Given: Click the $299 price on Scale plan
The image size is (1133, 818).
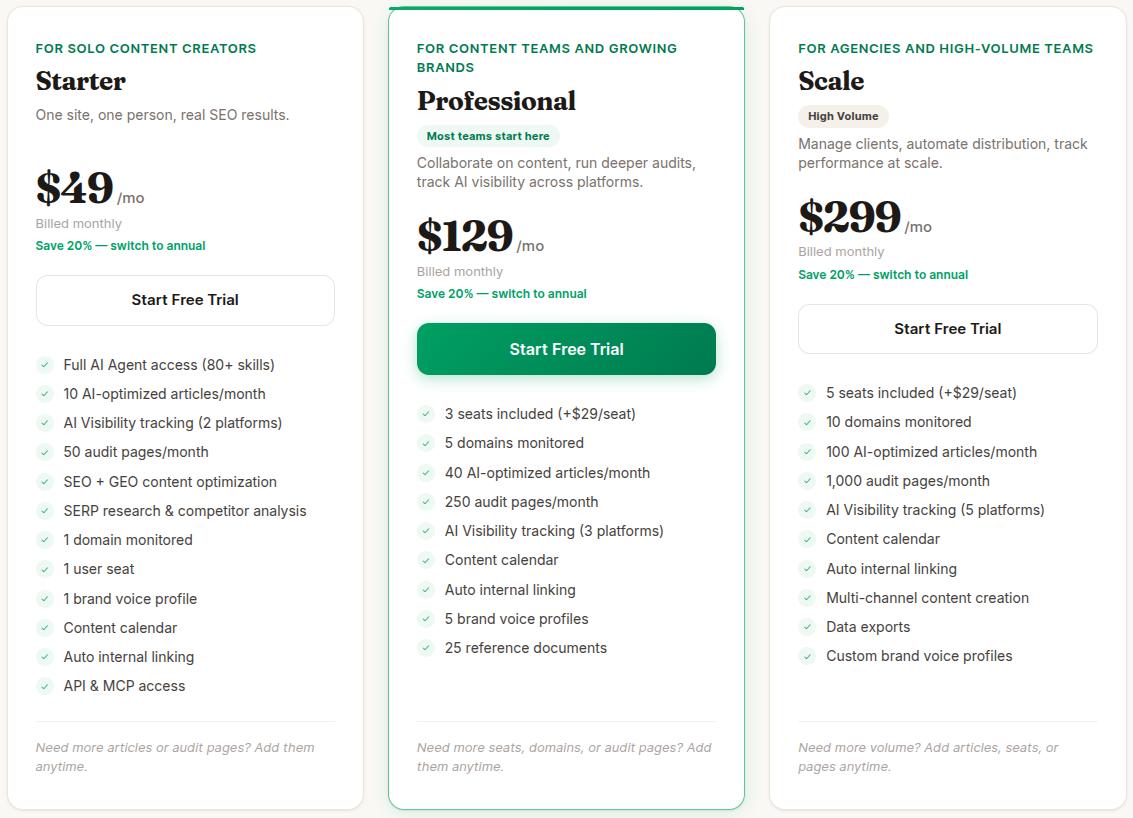Looking at the screenshot, I should pyautogui.click(x=850, y=216).
